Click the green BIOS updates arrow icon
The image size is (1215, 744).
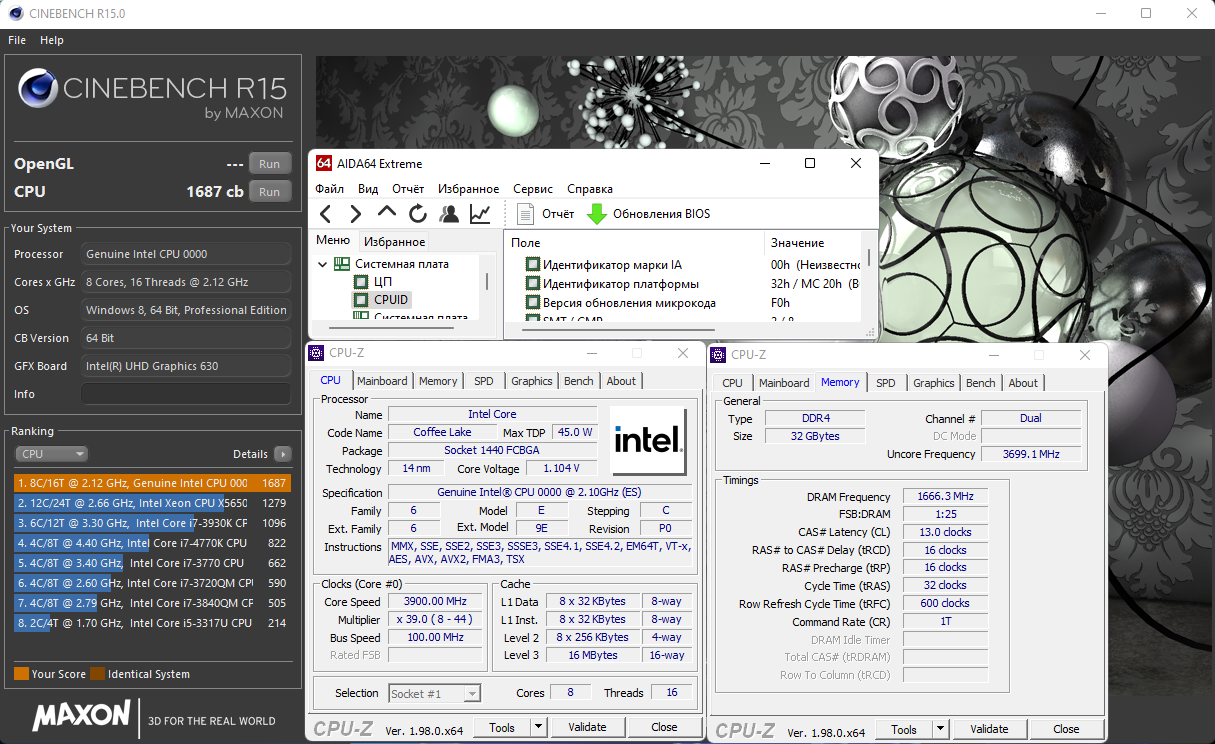pos(597,214)
